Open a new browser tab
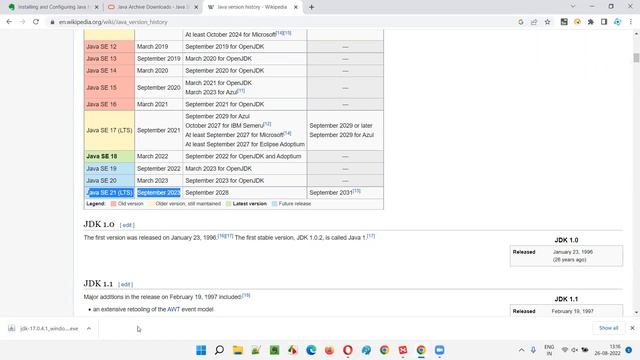Screen dimensions: 640x360 point(311,7)
